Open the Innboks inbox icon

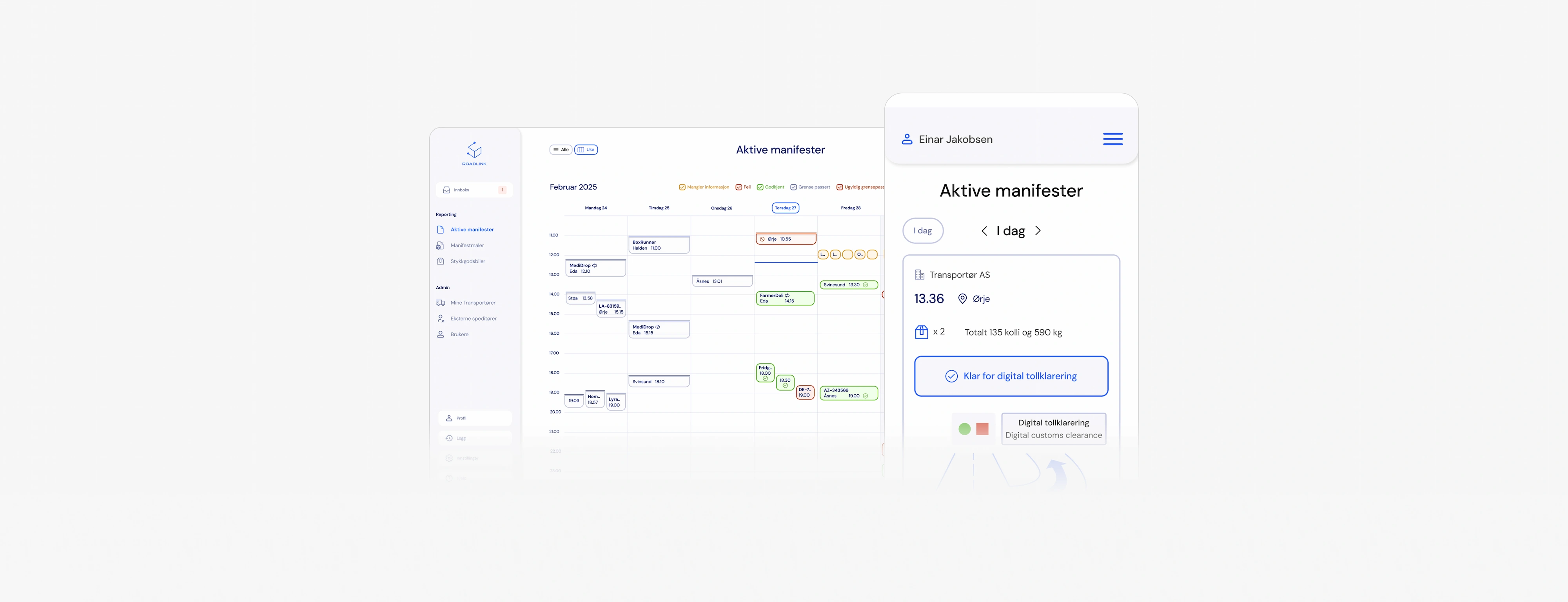447,190
